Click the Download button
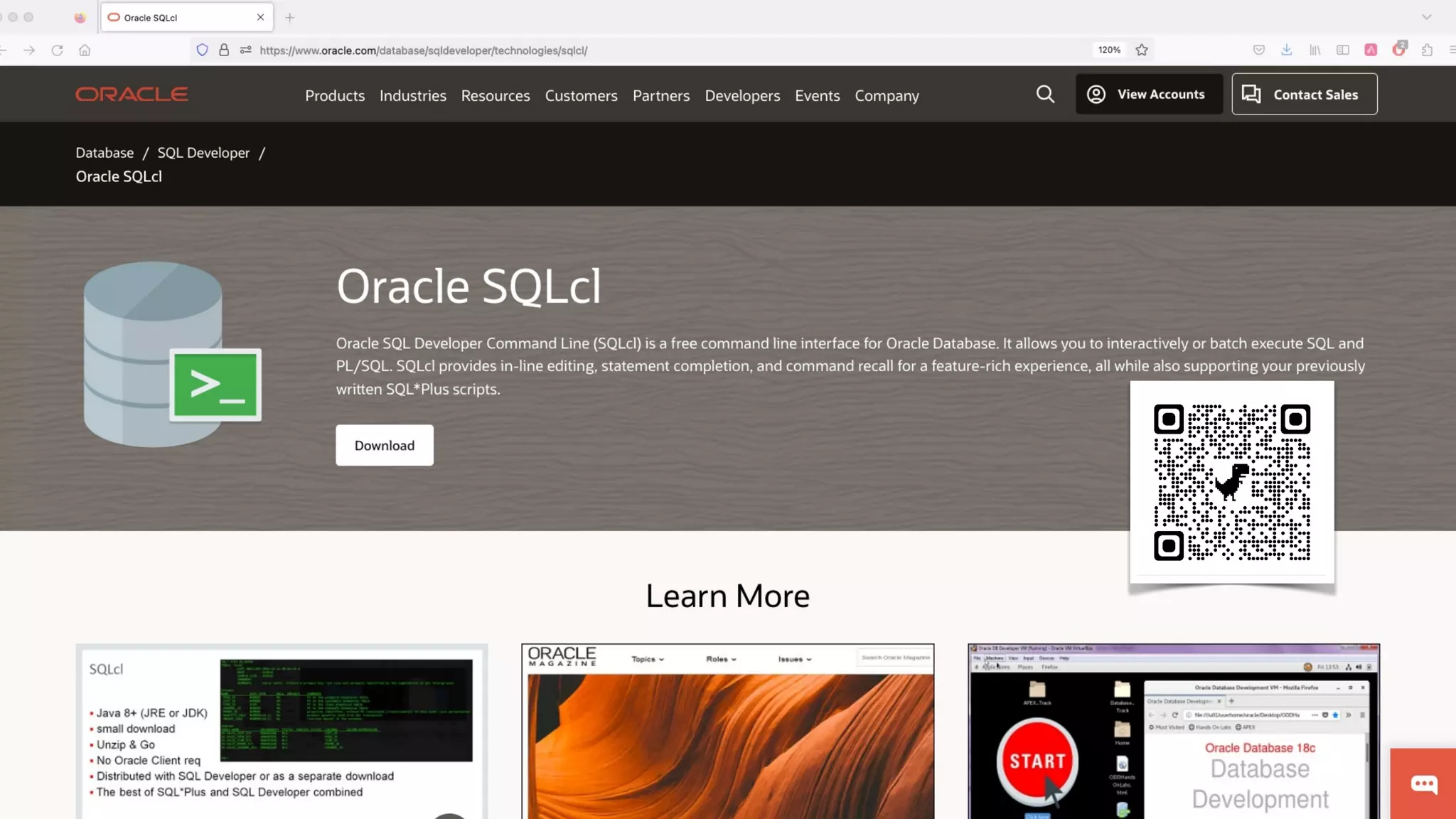 click(384, 445)
